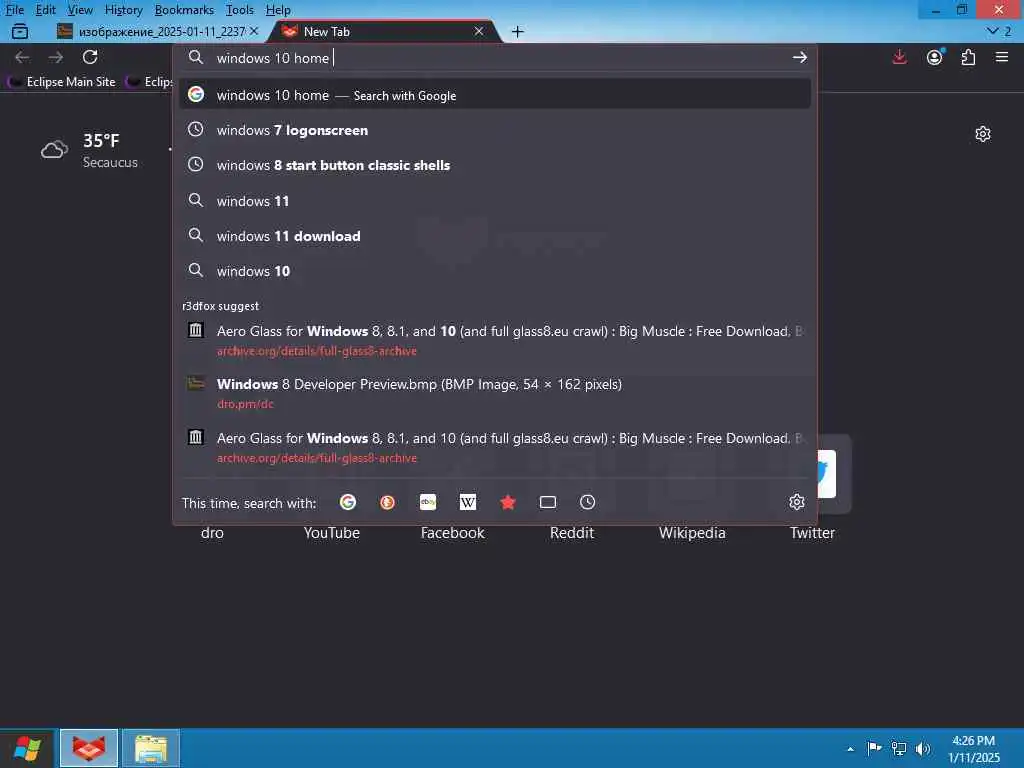The height and width of the screenshot is (768, 1024).
Task: Open a new tab with plus button
Action: (x=517, y=31)
